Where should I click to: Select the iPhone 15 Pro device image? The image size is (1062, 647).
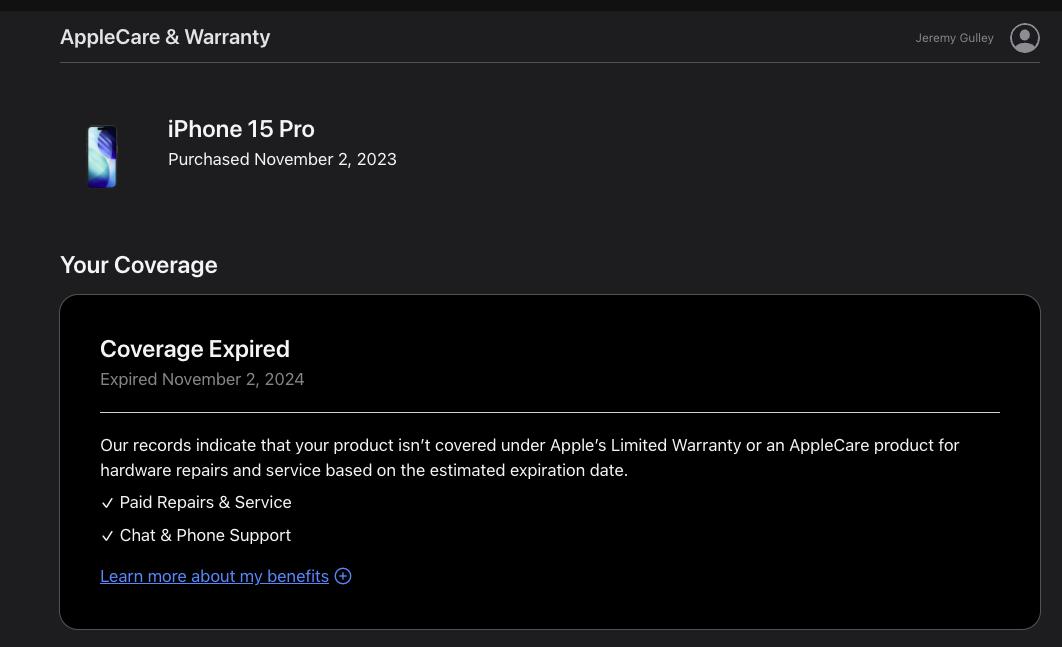click(x=102, y=156)
